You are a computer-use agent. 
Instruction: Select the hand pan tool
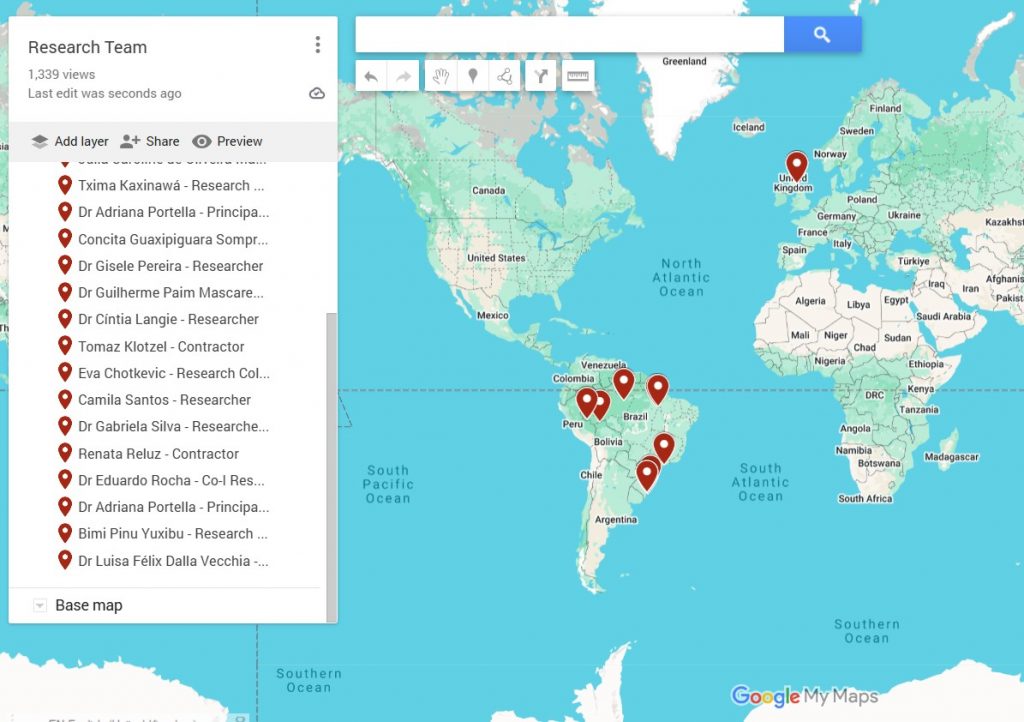pos(440,76)
